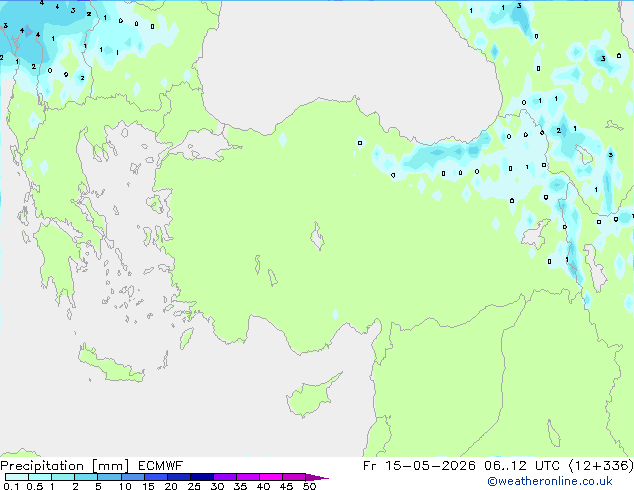Select the 0.5–1 mm legend swatch
Viewport: 634px width, 490px height.
click(40, 477)
